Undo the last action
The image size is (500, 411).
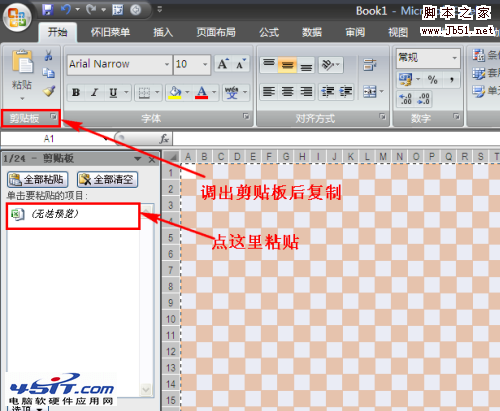(x=66, y=10)
